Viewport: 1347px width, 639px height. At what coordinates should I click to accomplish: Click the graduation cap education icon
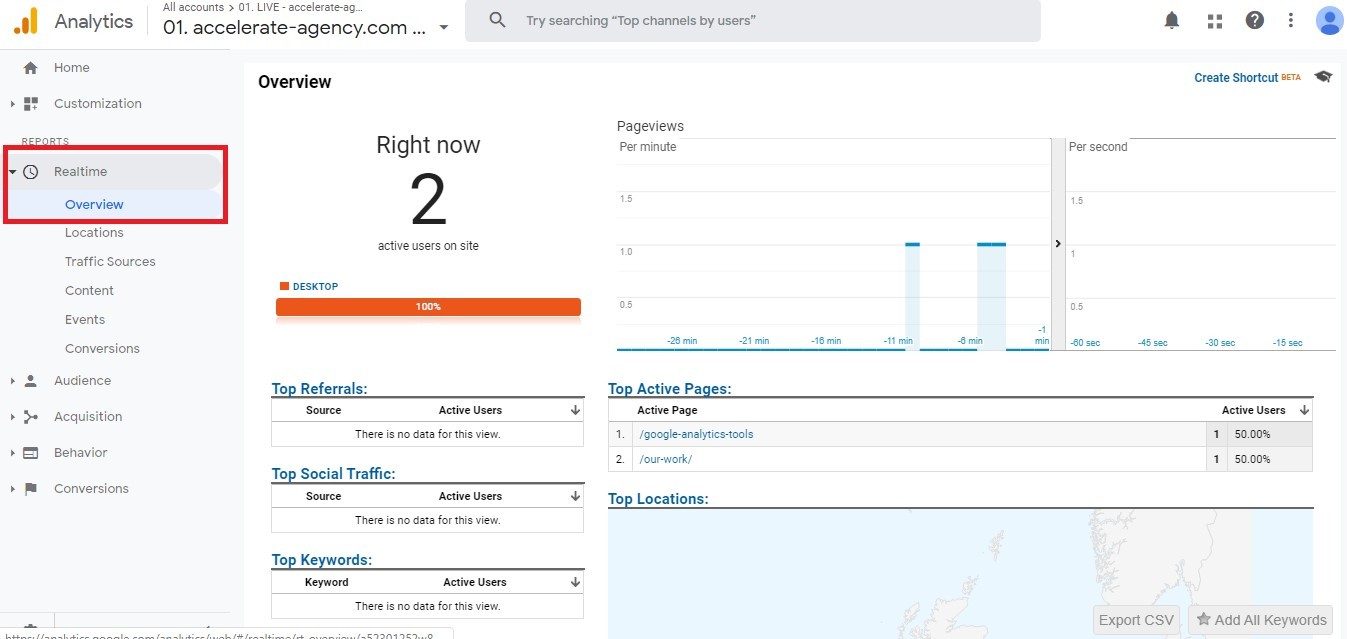click(1323, 77)
